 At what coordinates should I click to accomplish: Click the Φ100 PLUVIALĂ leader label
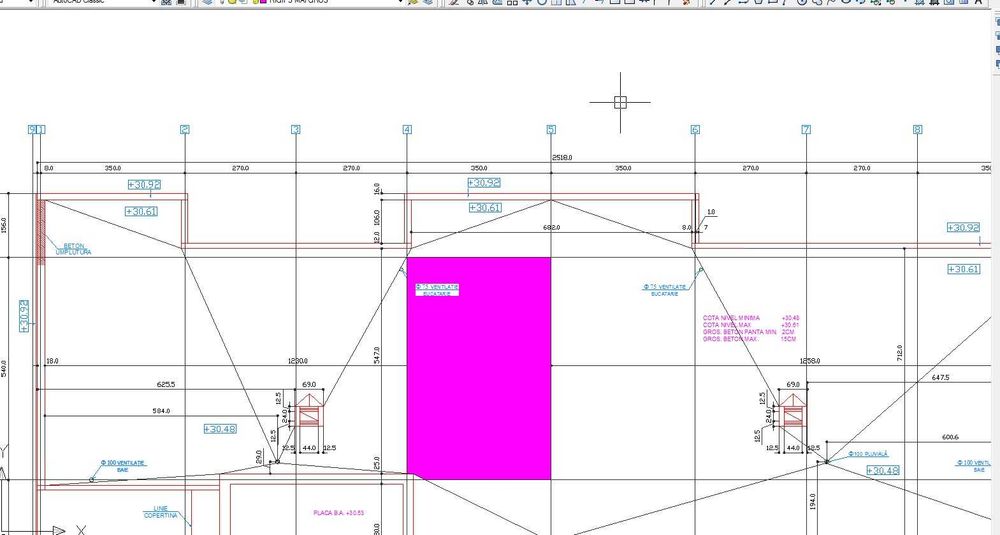pyautogui.click(x=868, y=455)
